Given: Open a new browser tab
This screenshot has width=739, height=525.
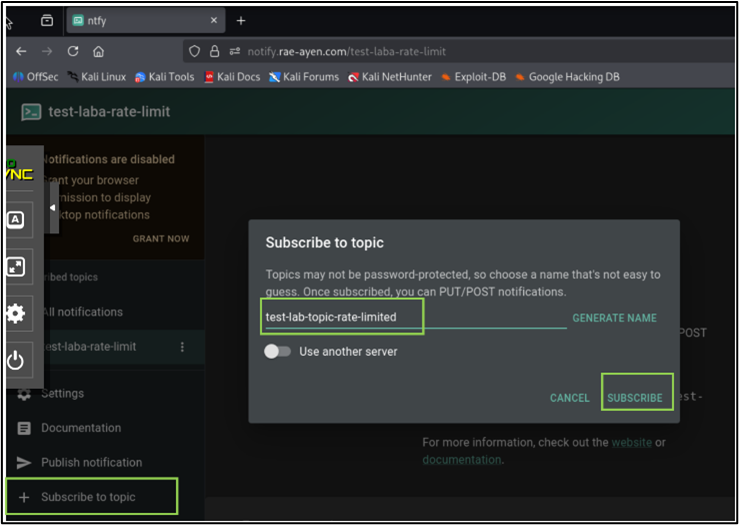Looking at the screenshot, I should 241,21.
